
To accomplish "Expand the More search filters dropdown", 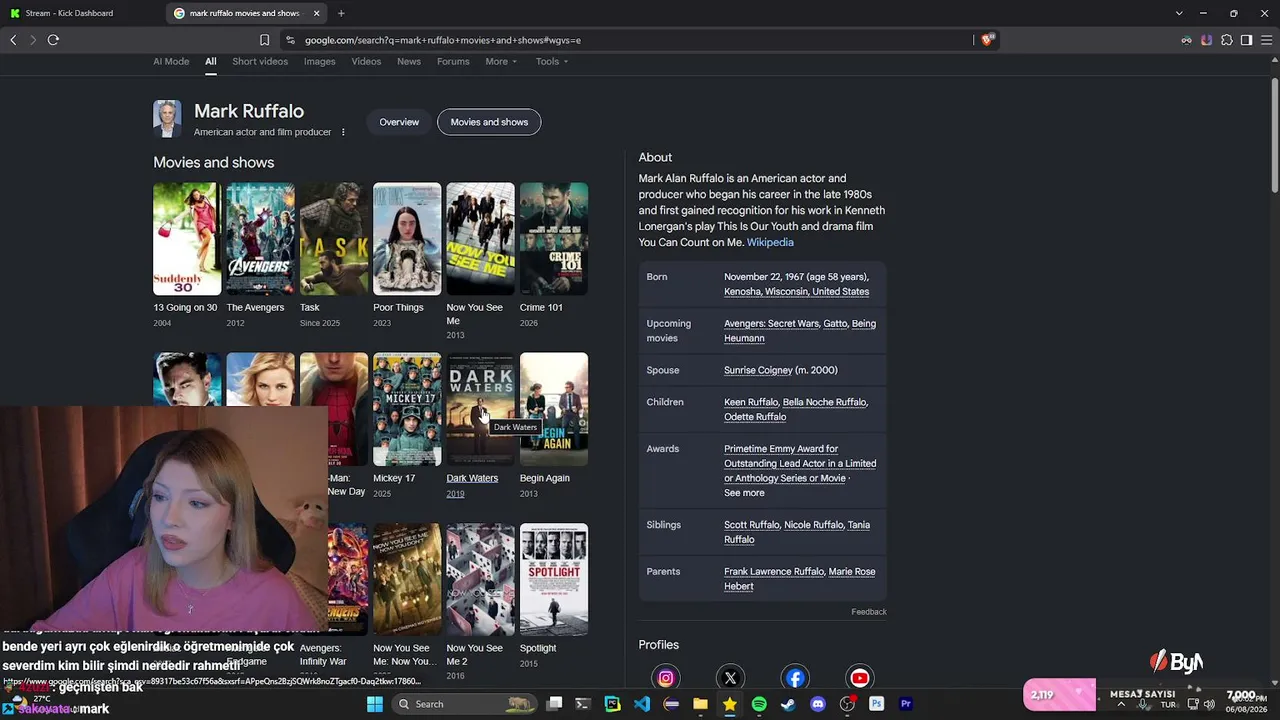I will pos(501,62).
